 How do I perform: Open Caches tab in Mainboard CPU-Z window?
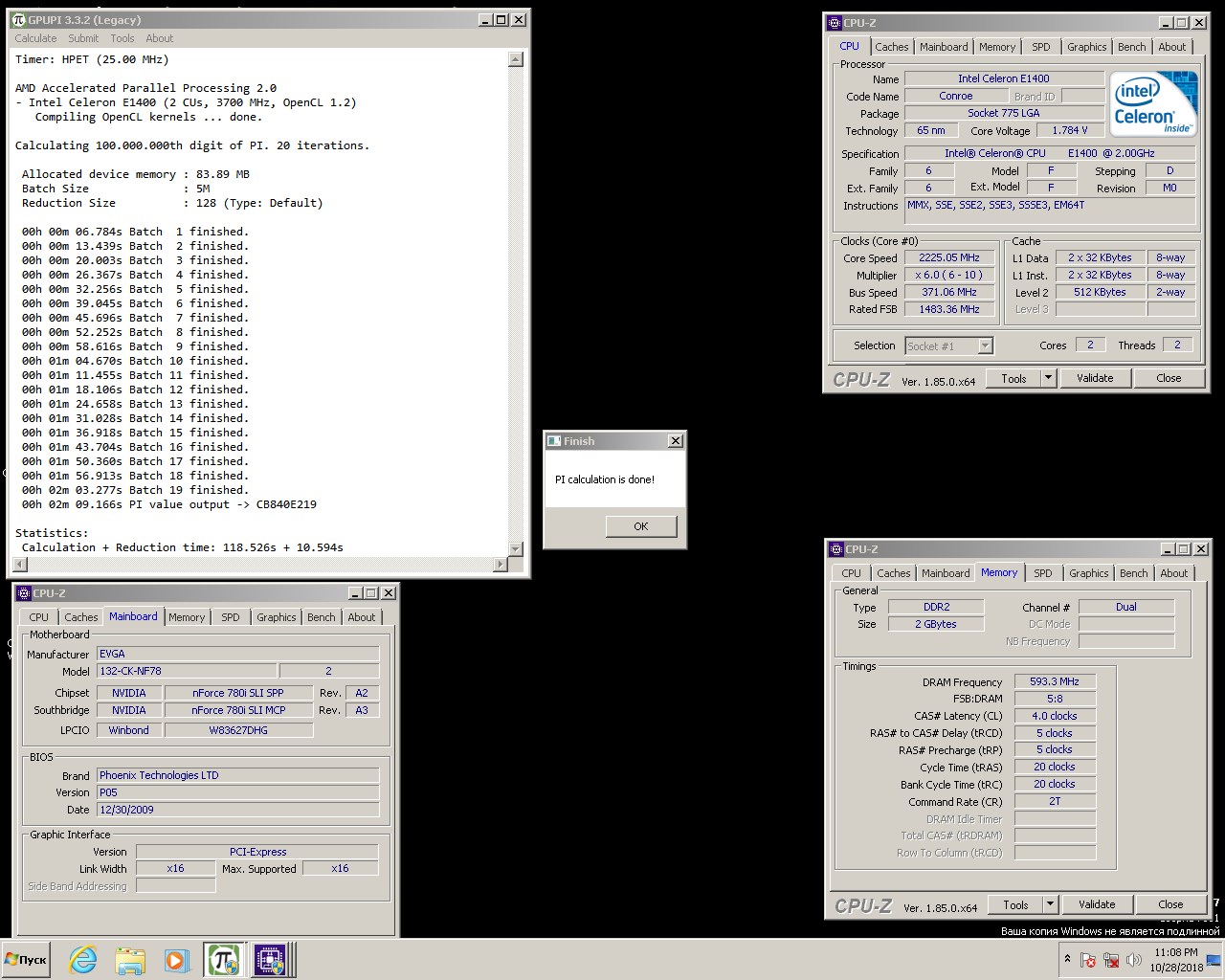pos(81,617)
